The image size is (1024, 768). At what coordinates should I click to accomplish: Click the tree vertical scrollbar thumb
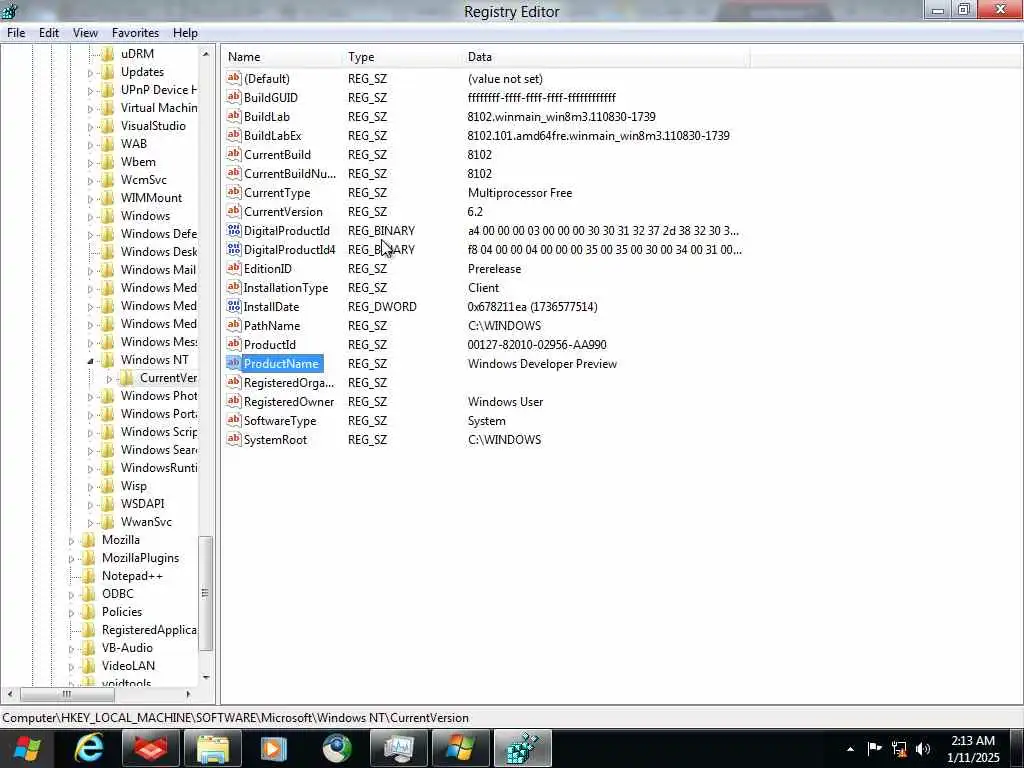click(x=205, y=593)
